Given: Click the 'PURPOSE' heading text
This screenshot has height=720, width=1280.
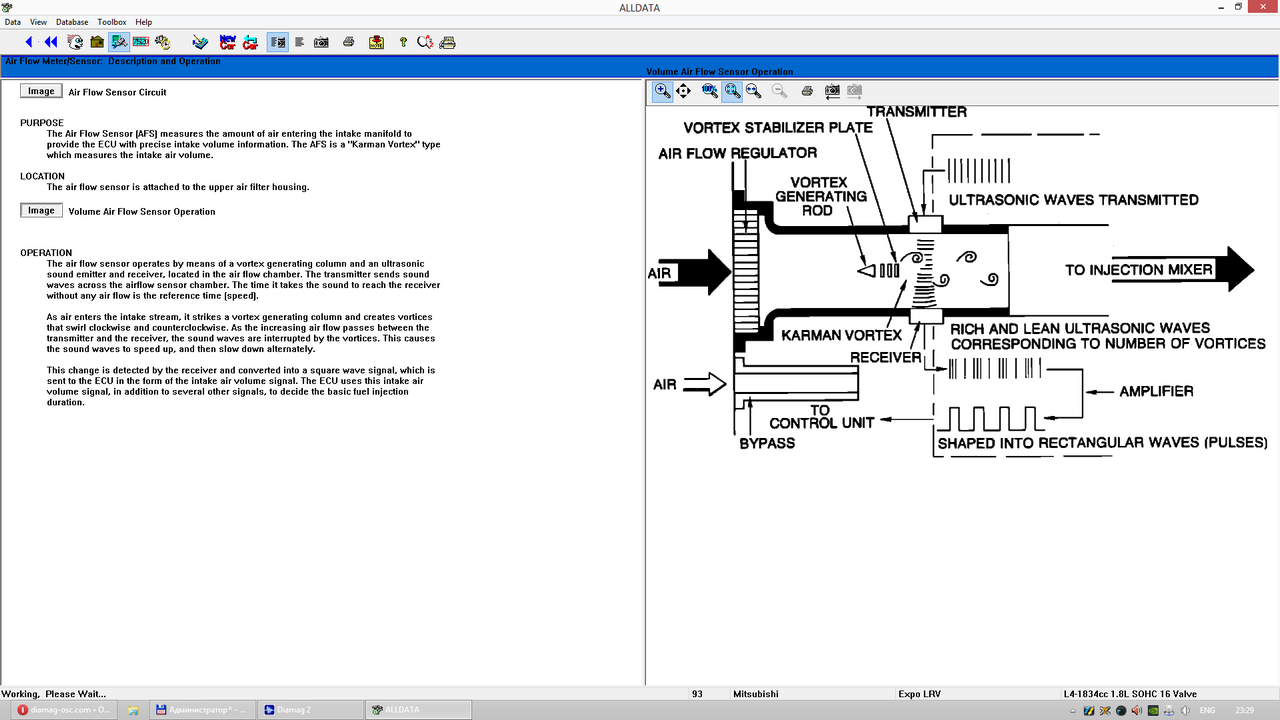Looking at the screenshot, I should [42, 123].
